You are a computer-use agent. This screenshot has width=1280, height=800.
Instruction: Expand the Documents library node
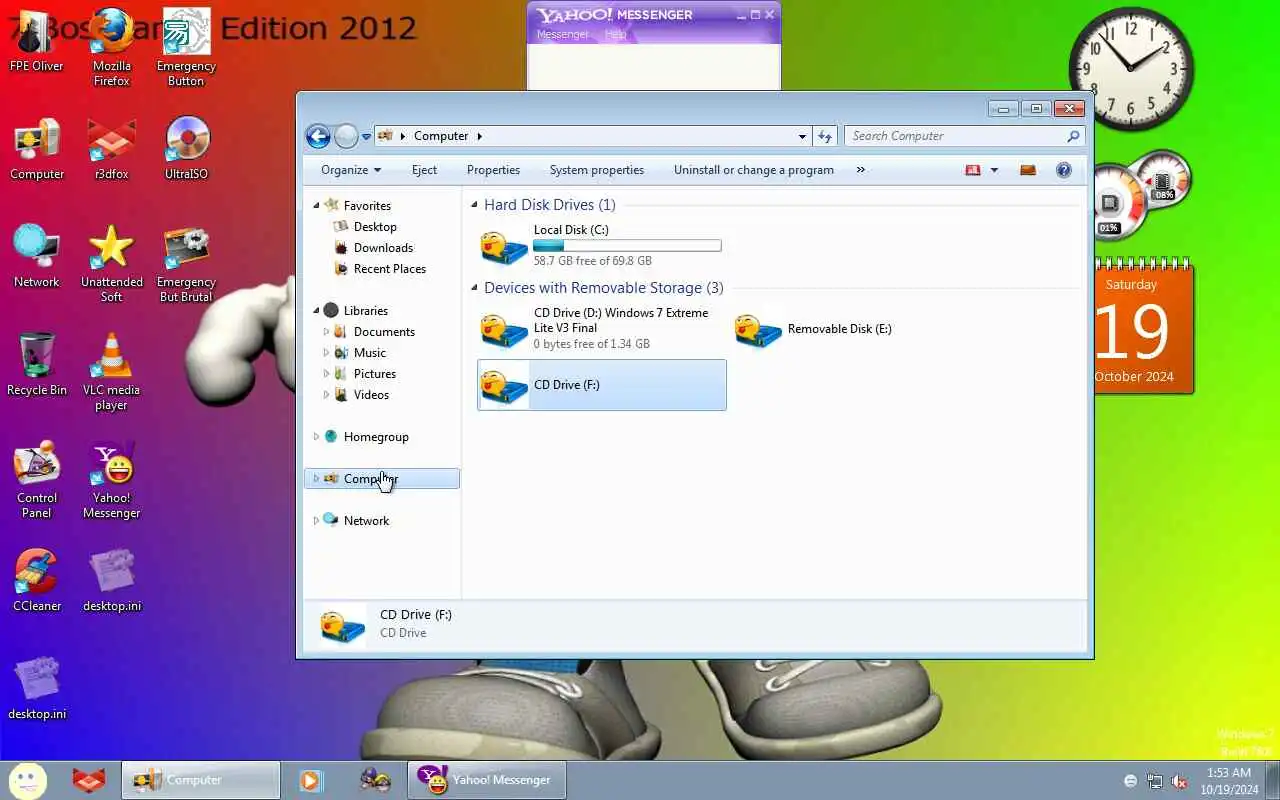pos(326,332)
